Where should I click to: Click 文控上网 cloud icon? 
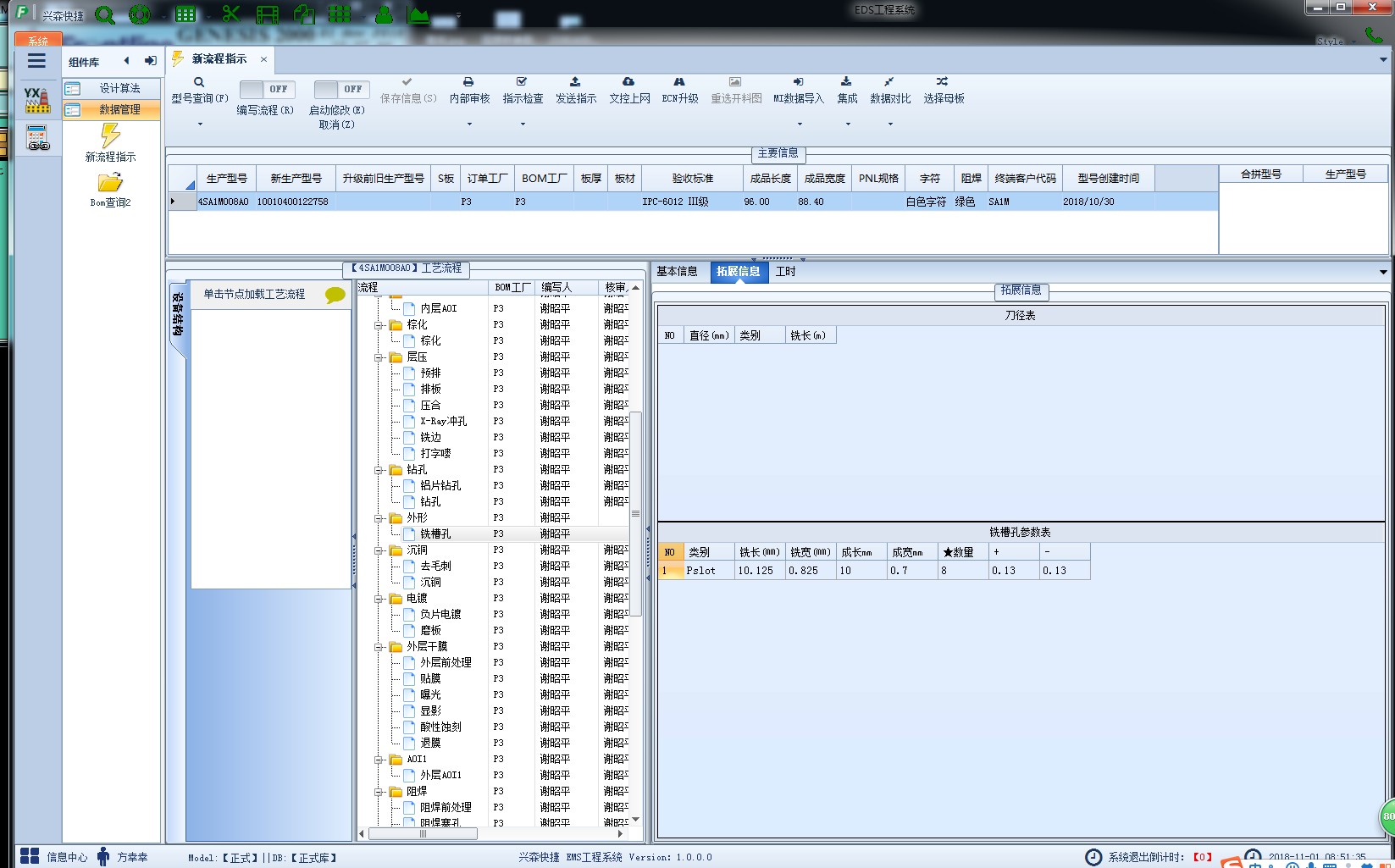628,82
